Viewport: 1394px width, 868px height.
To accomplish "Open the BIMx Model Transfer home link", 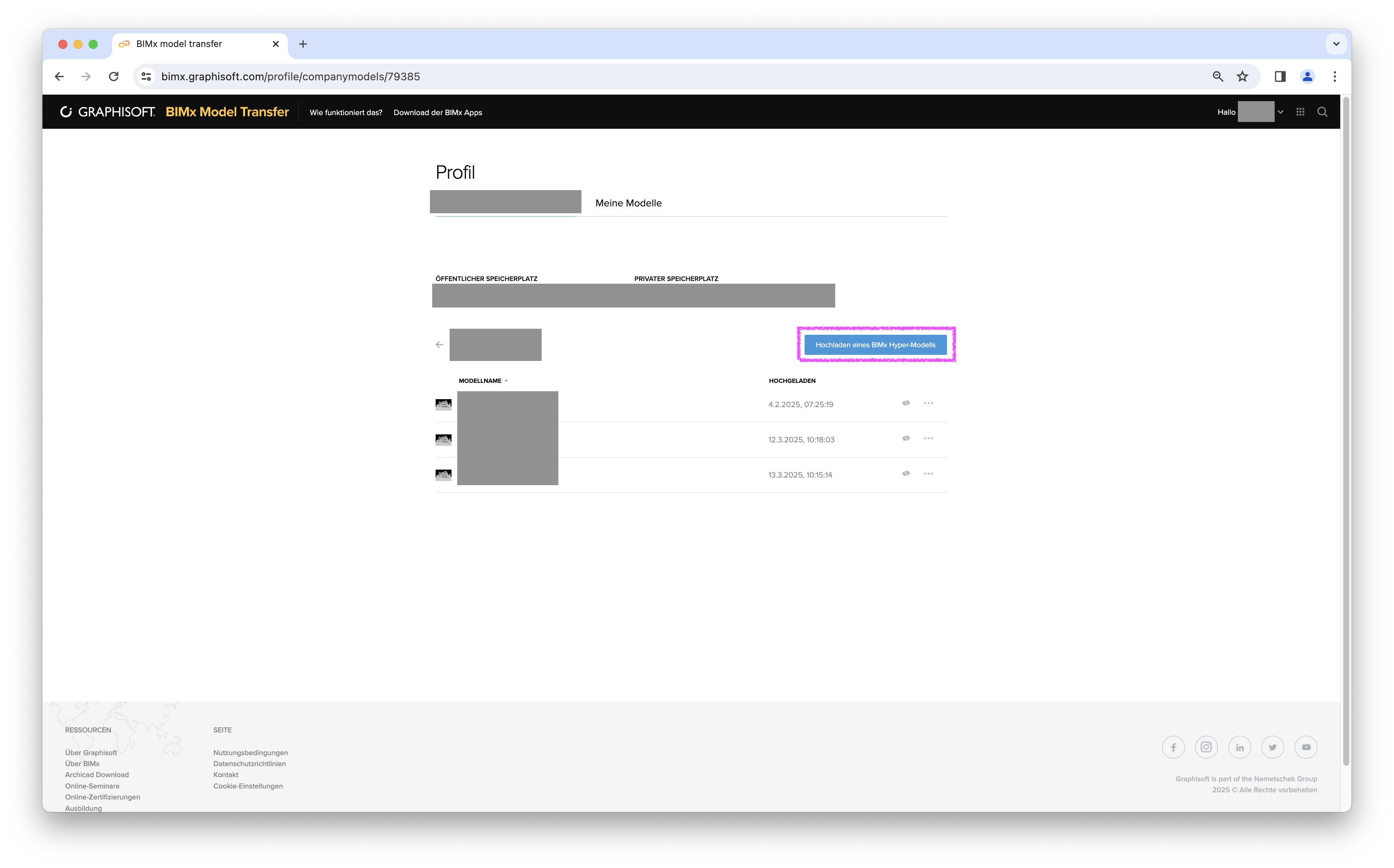I will tap(227, 112).
